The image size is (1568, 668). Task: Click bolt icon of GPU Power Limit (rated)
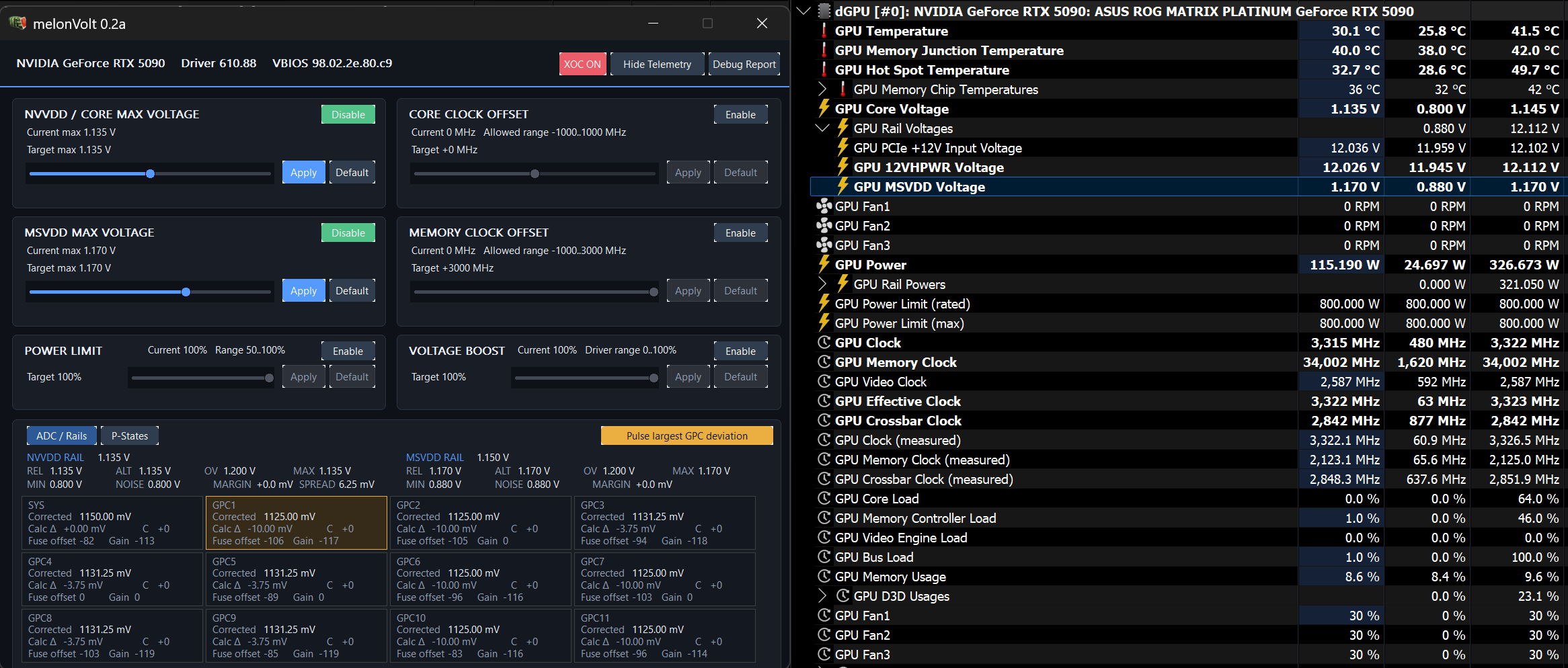[824, 304]
